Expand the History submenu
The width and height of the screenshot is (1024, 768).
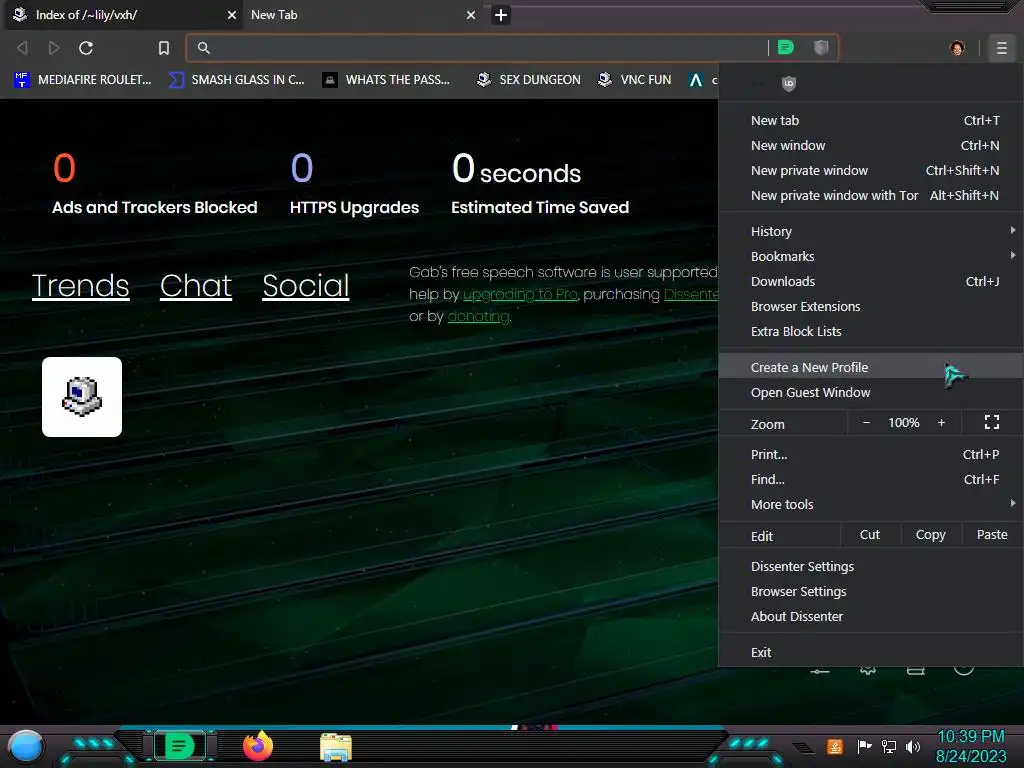pyautogui.click(x=871, y=231)
